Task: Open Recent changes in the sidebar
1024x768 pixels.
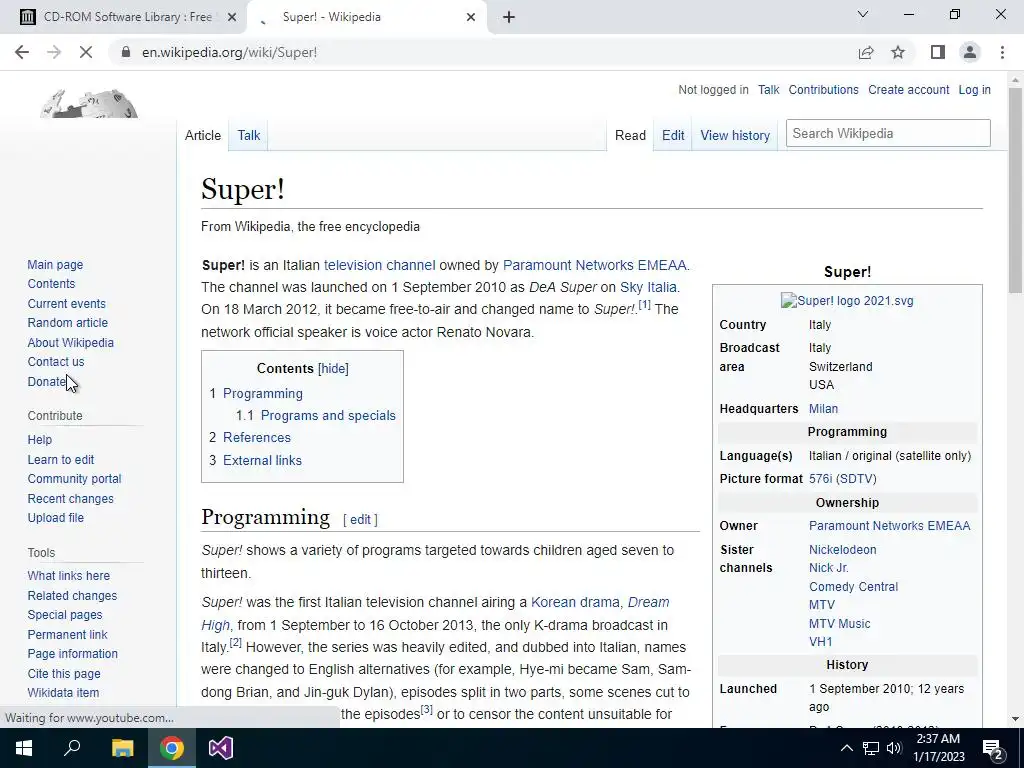Action: pyautogui.click(x=70, y=498)
